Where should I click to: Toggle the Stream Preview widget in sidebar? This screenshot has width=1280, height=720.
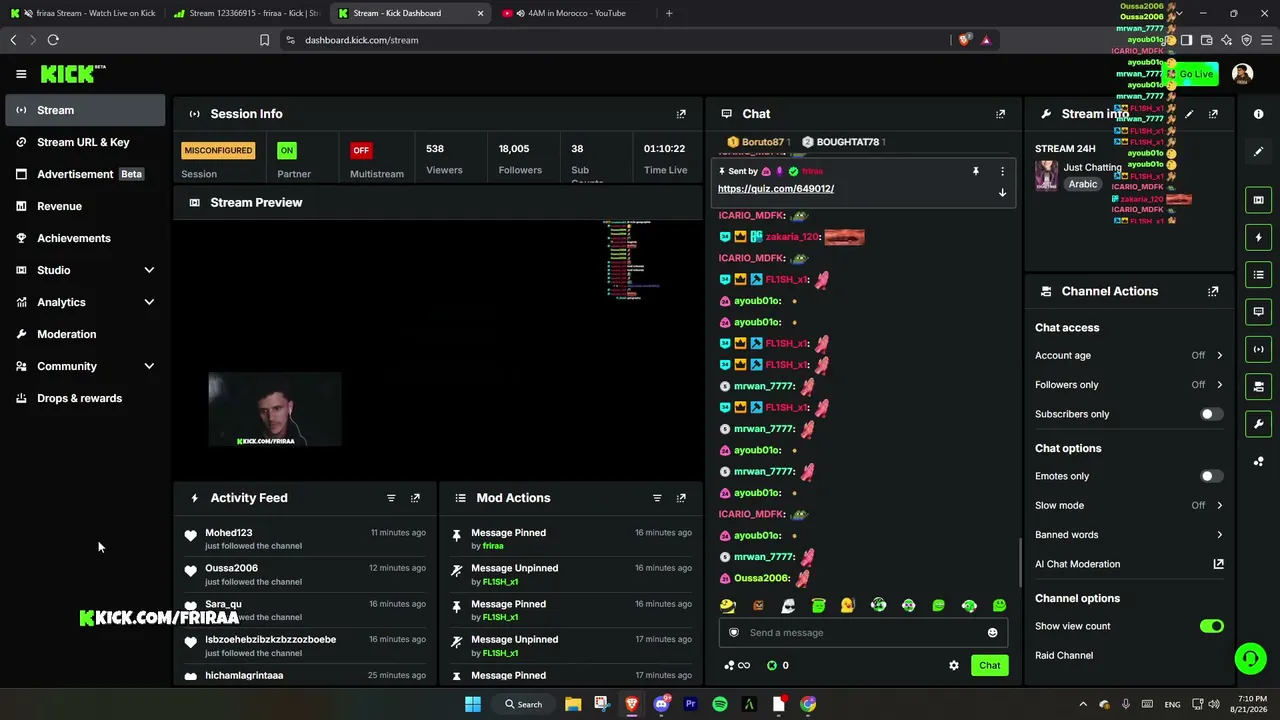pos(1258,200)
